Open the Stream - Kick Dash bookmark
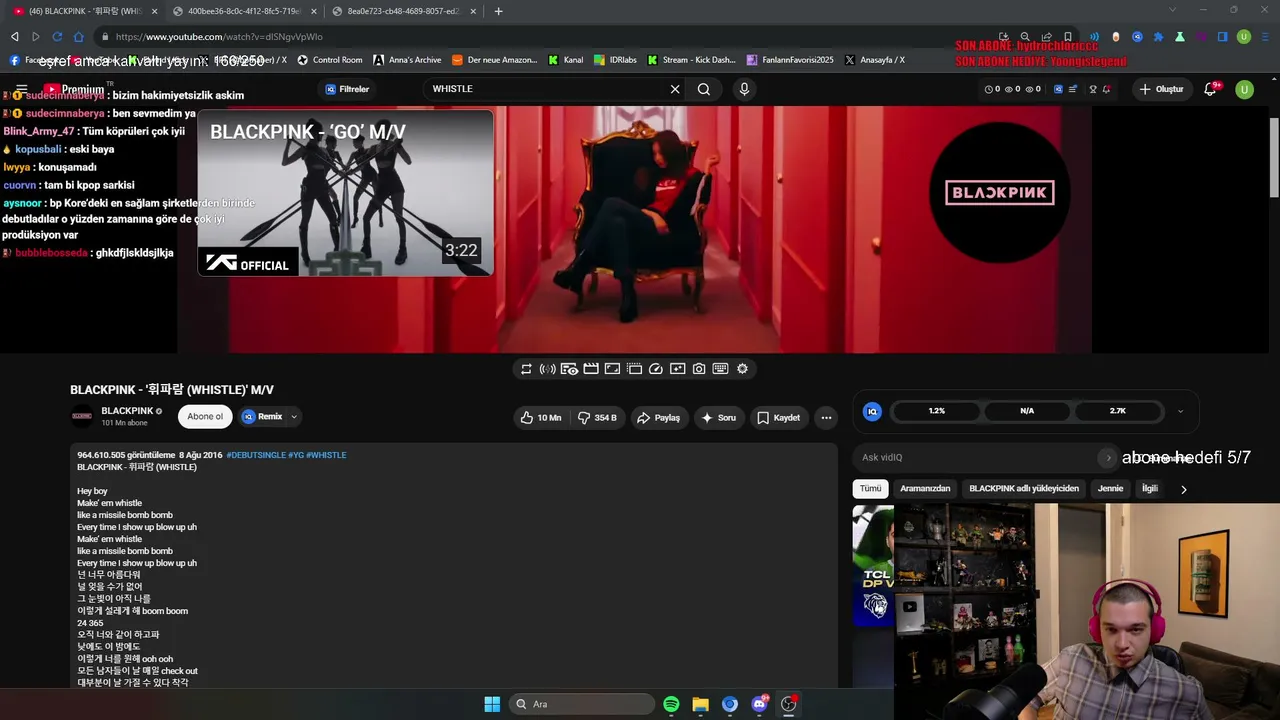Viewport: 1280px width, 720px height. click(x=691, y=60)
